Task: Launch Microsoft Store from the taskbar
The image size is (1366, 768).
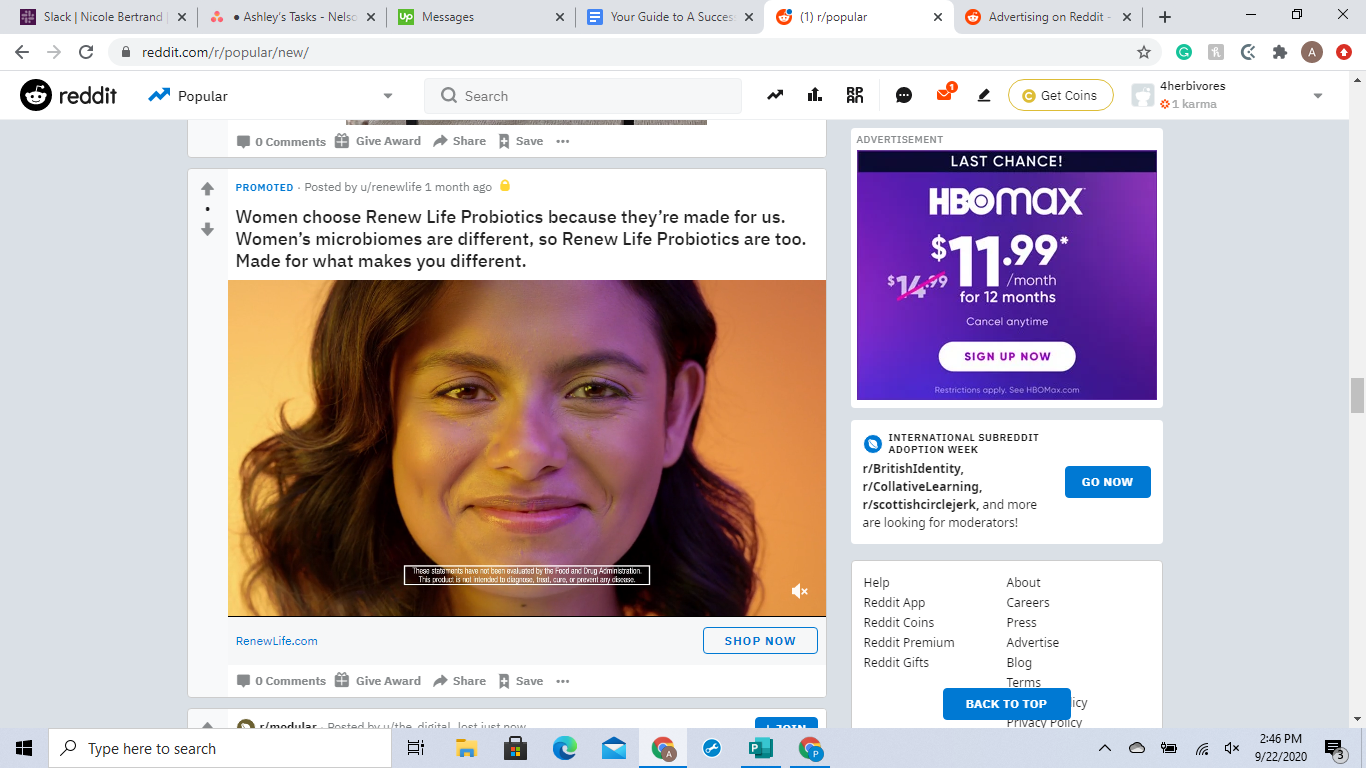Action: (x=515, y=748)
